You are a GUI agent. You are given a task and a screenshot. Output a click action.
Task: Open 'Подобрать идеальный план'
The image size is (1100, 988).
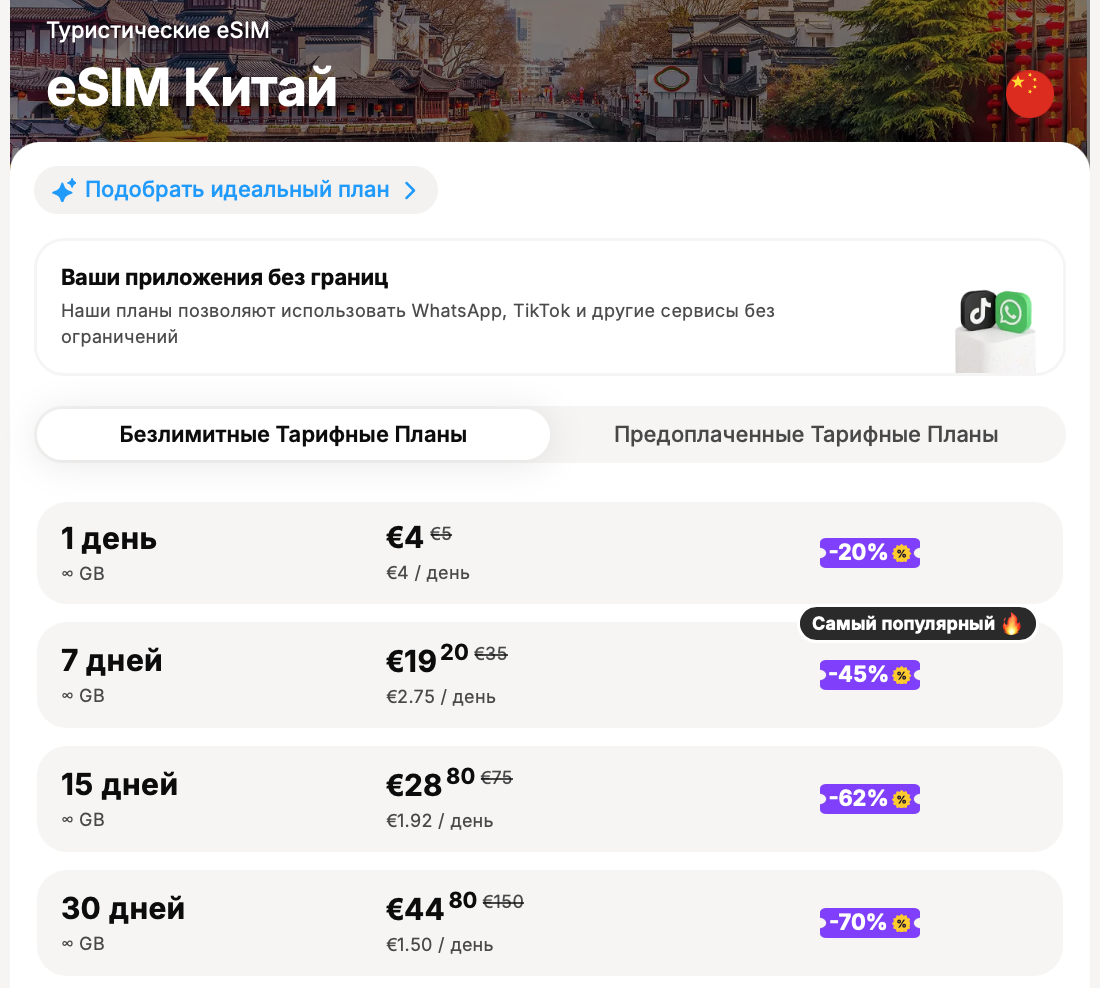pos(236,189)
